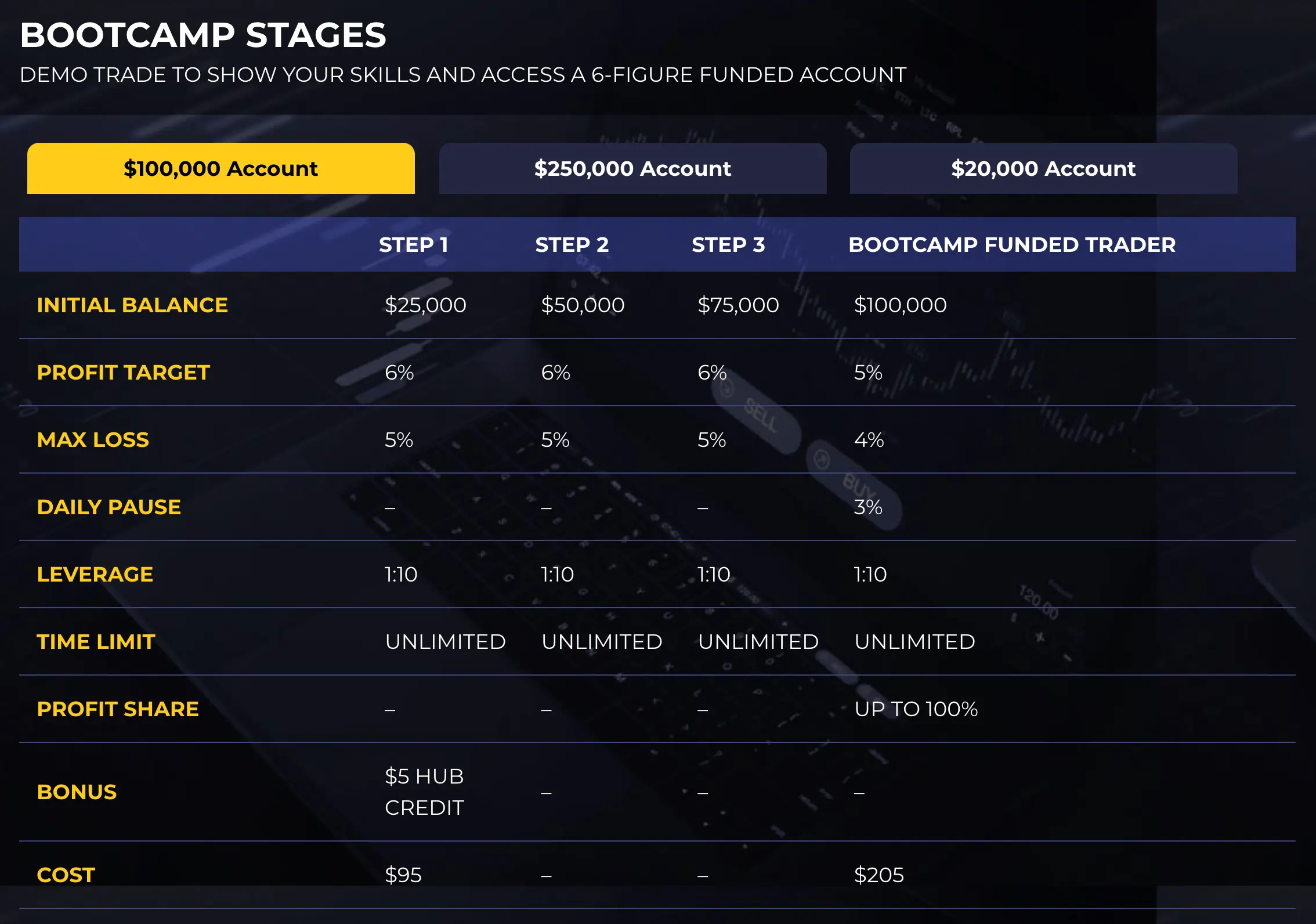The height and width of the screenshot is (924, 1316).
Task: Click the Bootcamp Funded Trader header
Action: pyautogui.click(x=1011, y=245)
